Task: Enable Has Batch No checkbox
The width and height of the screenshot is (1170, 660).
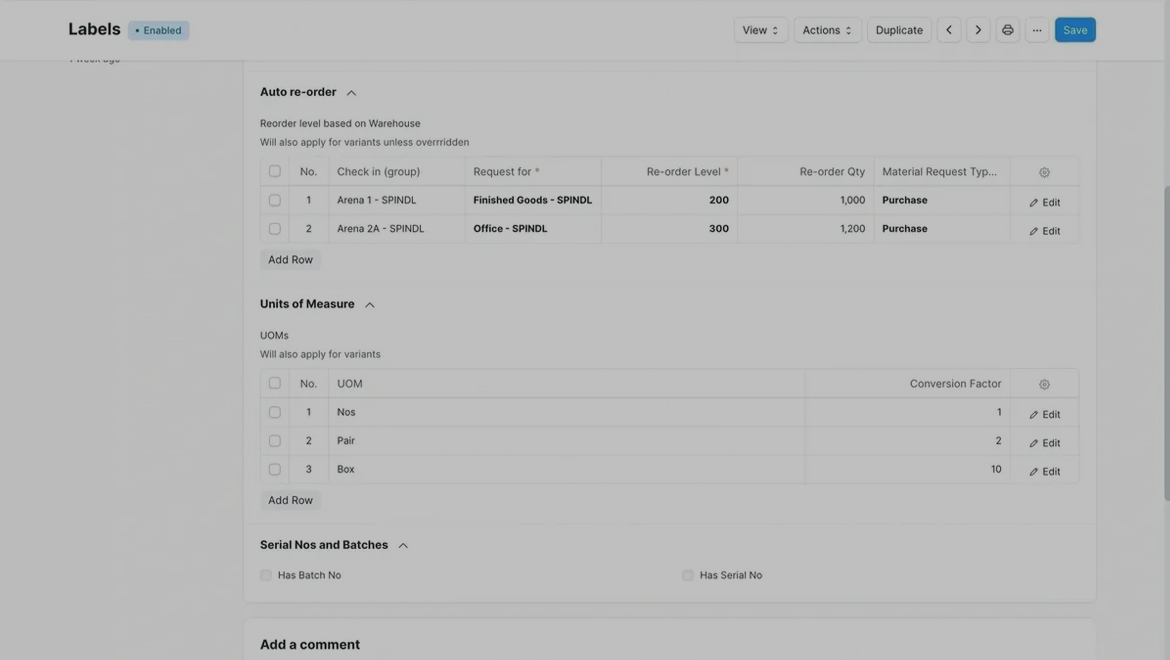Action: pyautogui.click(x=266, y=575)
